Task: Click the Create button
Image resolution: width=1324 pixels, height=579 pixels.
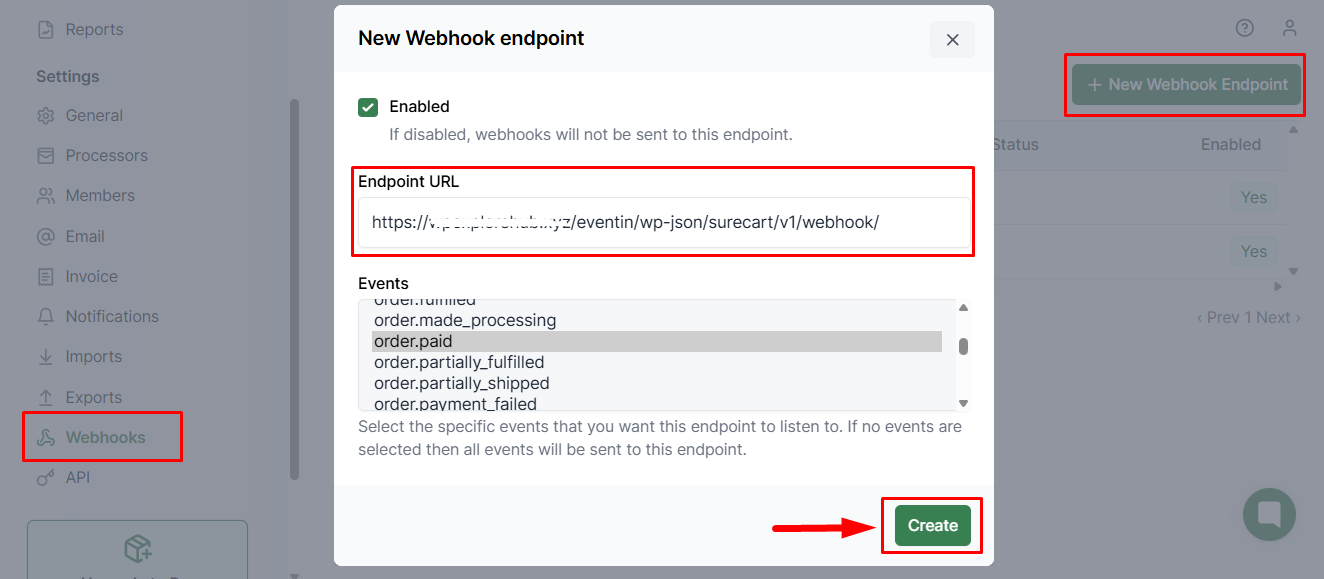Action: point(932,526)
